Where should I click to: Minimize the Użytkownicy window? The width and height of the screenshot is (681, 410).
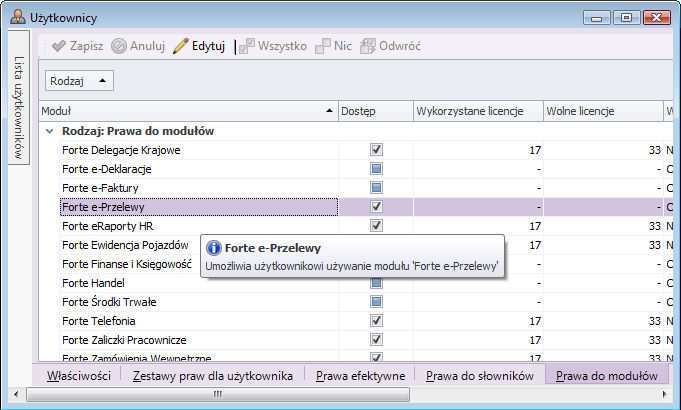[x=597, y=18]
